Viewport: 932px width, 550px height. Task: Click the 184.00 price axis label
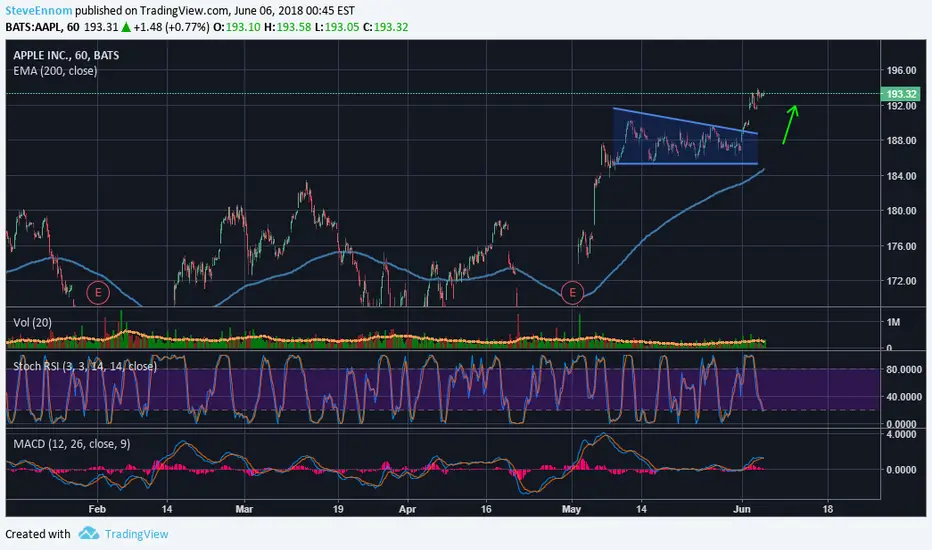click(901, 176)
